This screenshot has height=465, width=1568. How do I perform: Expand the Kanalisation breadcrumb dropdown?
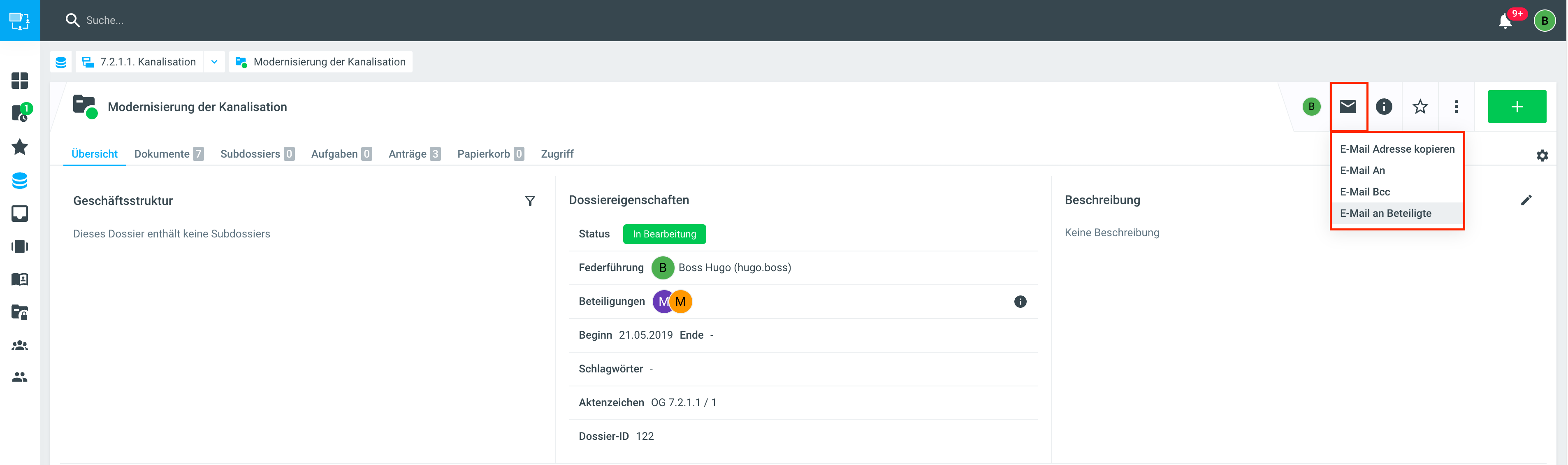coord(214,62)
